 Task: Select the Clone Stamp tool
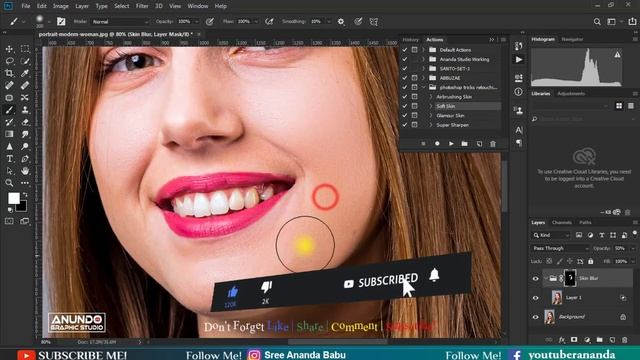[x=25, y=110]
